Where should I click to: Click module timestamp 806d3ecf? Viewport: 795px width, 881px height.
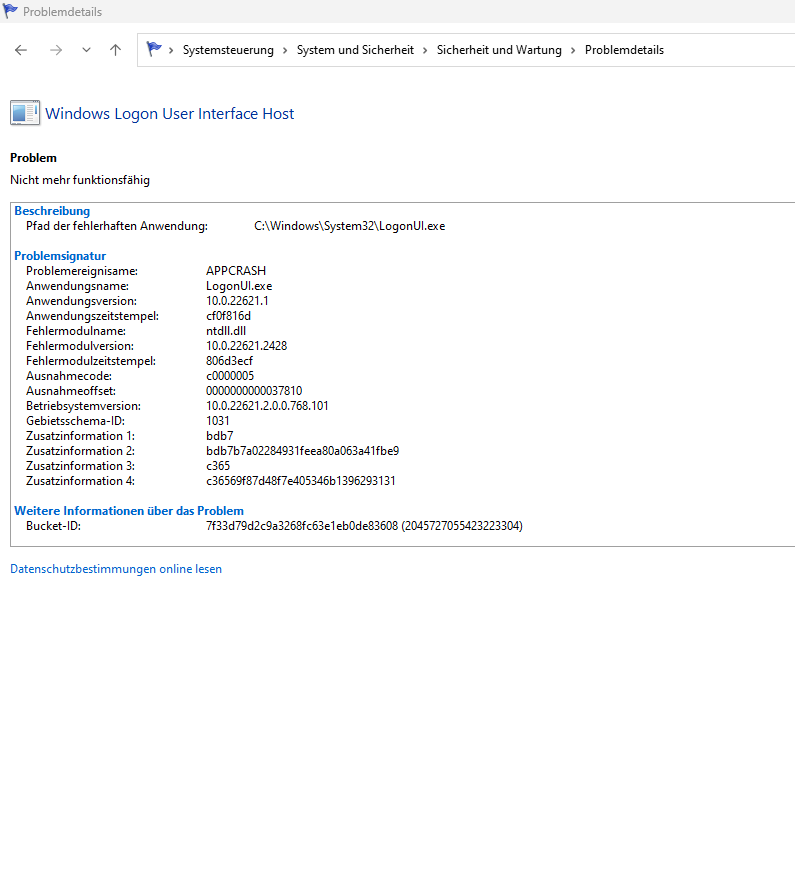tap(229, 361)
